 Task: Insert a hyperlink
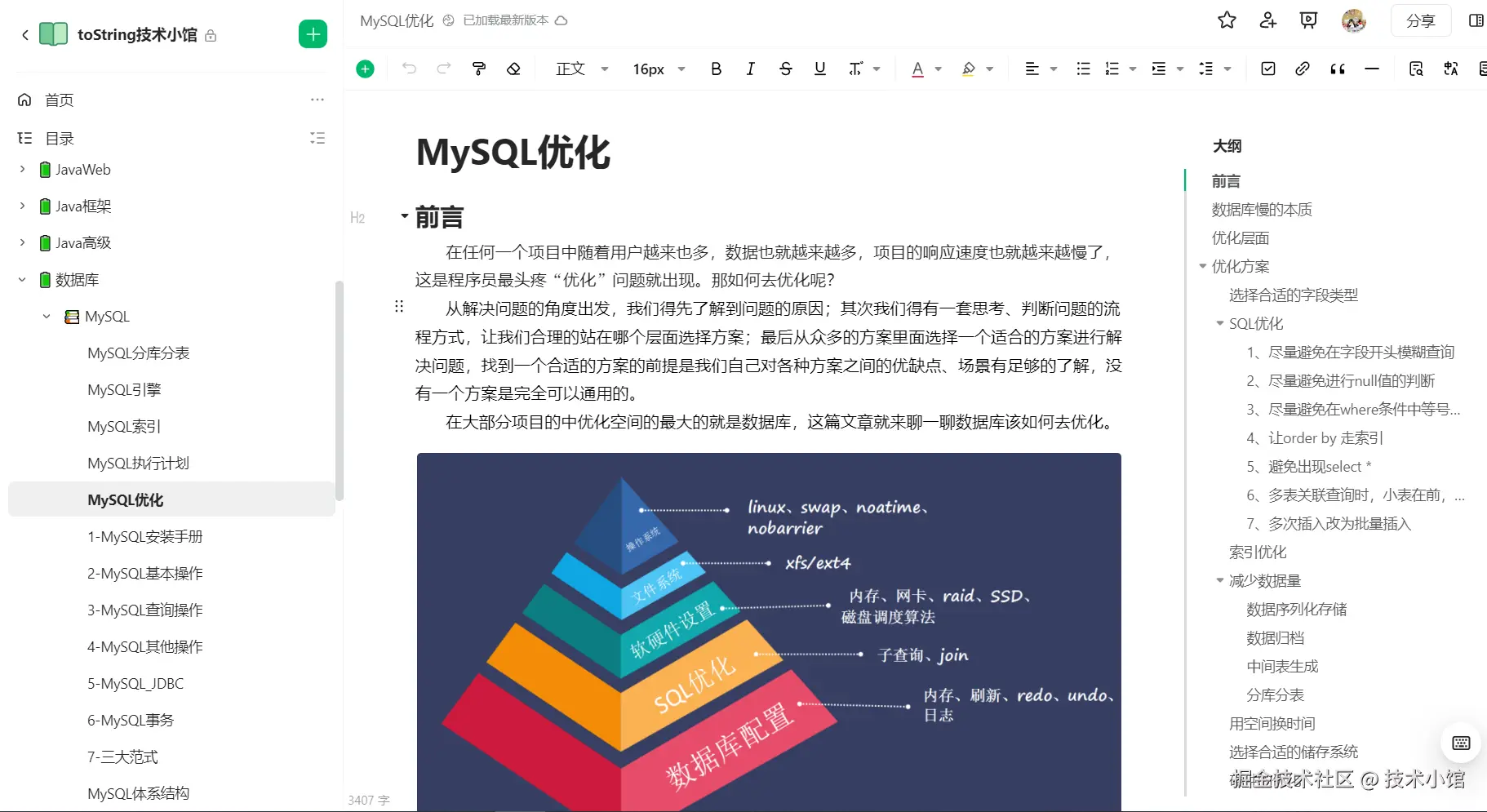1303,69
